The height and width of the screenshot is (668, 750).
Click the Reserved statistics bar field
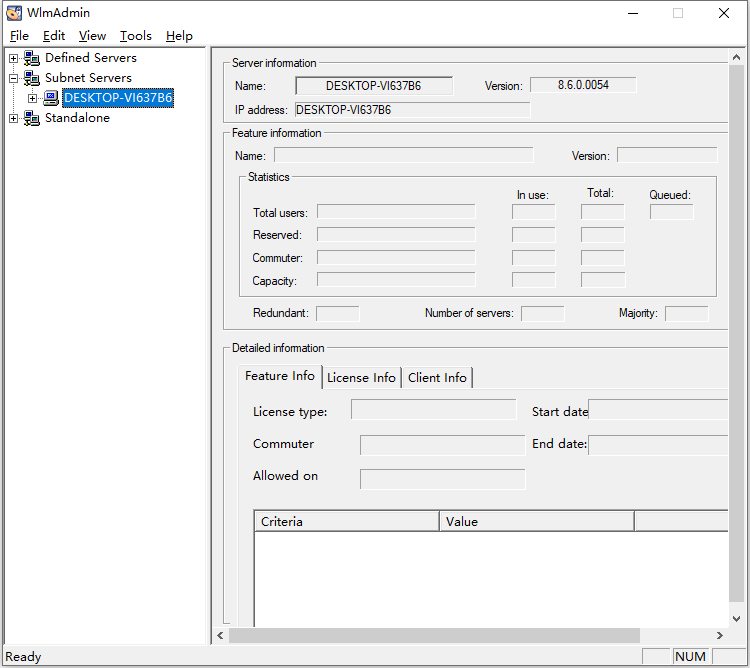click(x=396, y=234)
